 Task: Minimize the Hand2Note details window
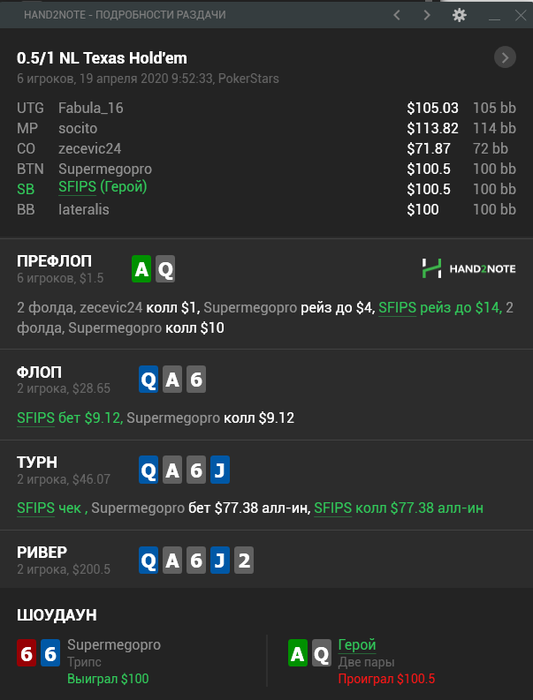[494, 16]
